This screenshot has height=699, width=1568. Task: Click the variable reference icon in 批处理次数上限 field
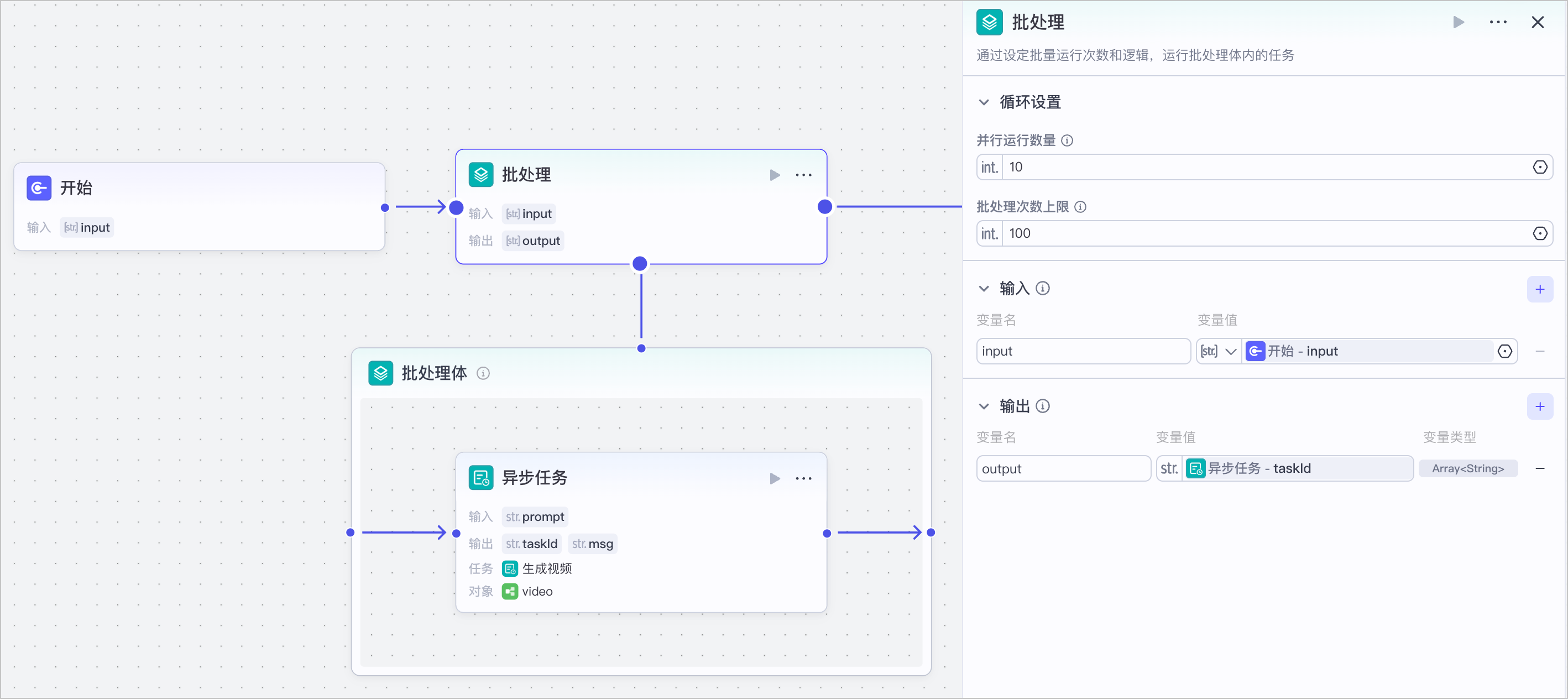pyautogui.click(x=1539, y=234)
